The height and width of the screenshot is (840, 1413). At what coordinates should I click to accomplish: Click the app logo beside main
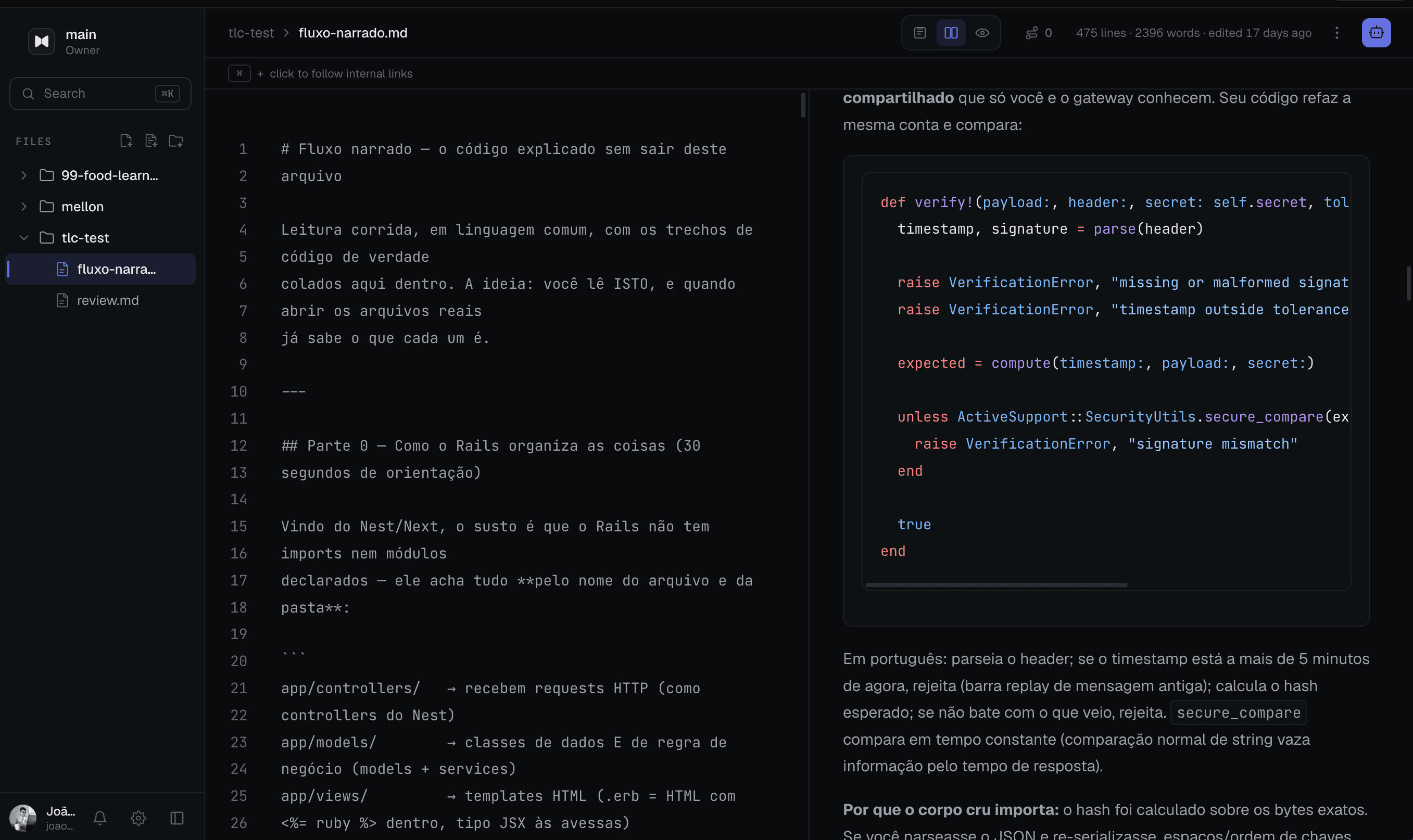[41, 41]
